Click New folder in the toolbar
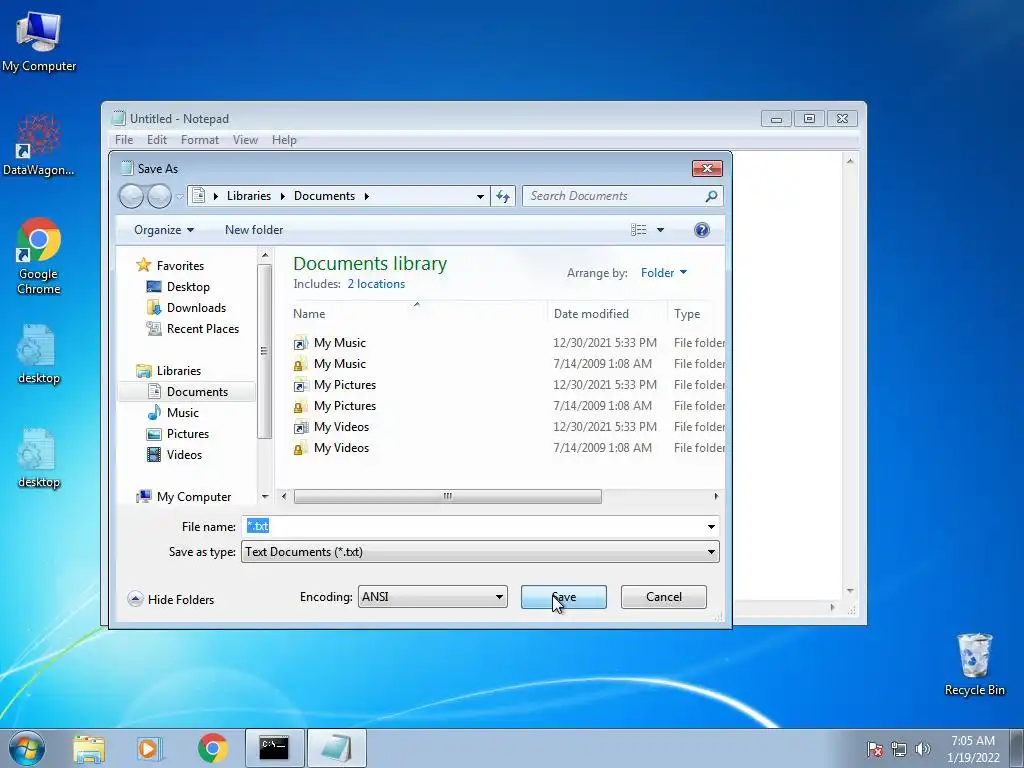 pos(254,230)
